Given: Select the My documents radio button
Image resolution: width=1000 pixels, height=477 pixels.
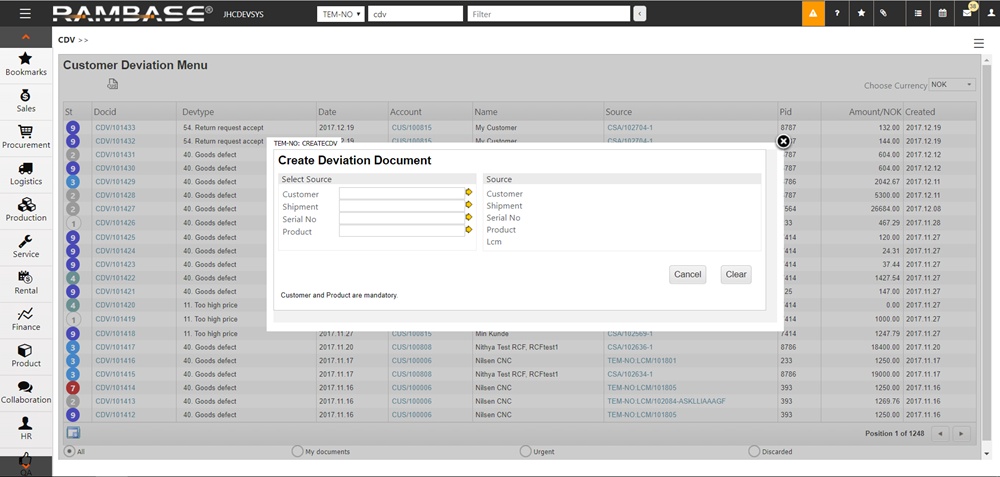Looking at the screenshot, I should click(x=297, y=451).
